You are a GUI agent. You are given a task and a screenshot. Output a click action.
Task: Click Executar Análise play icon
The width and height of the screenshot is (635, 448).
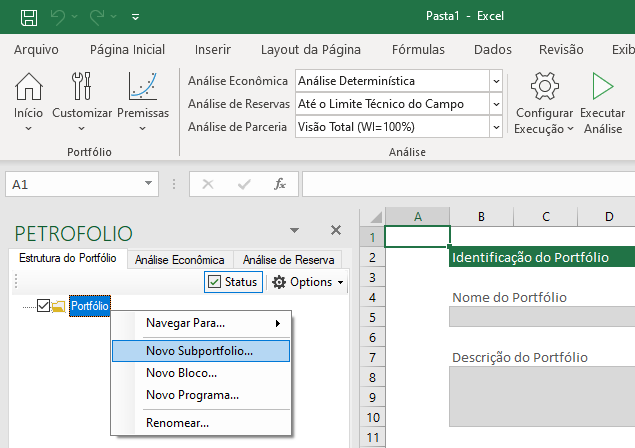(x=603, y=86)
